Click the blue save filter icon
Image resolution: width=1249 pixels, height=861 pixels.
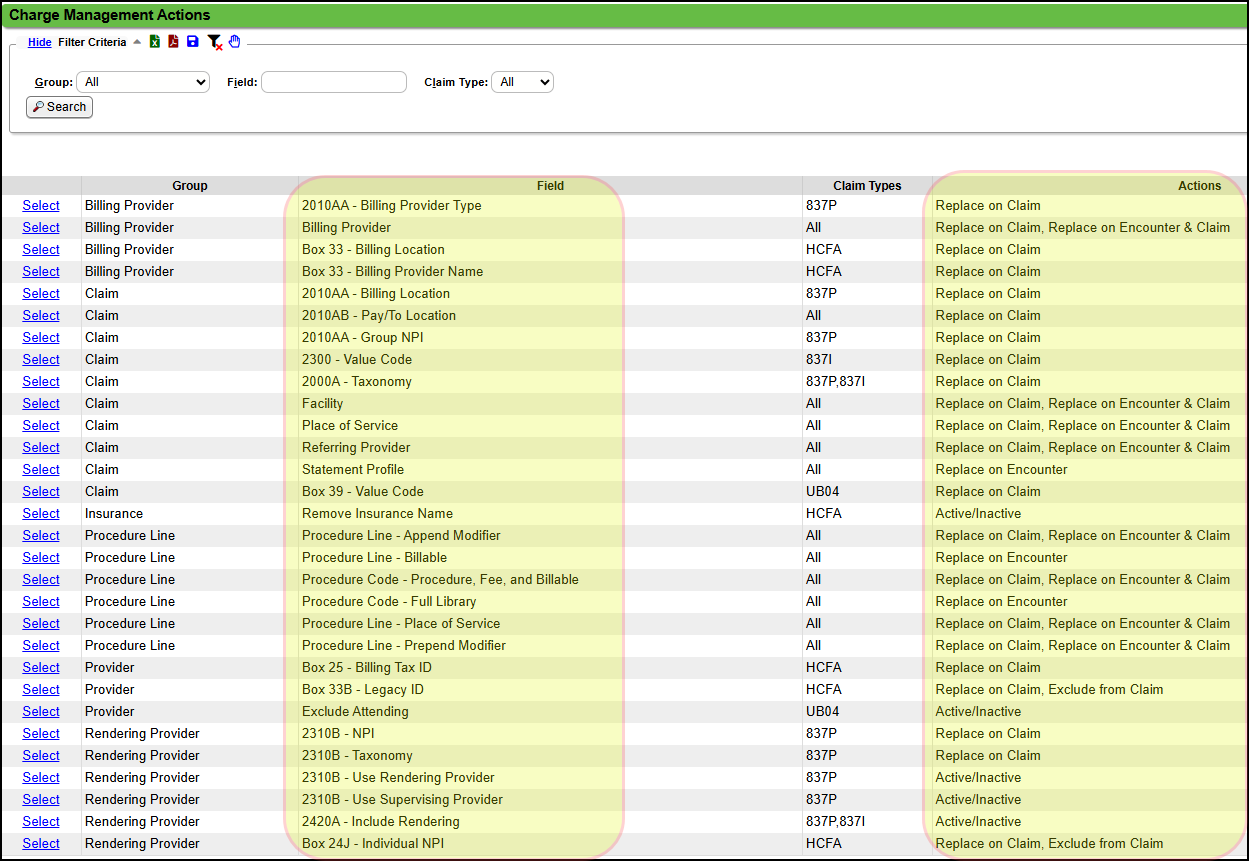point(193,42)
